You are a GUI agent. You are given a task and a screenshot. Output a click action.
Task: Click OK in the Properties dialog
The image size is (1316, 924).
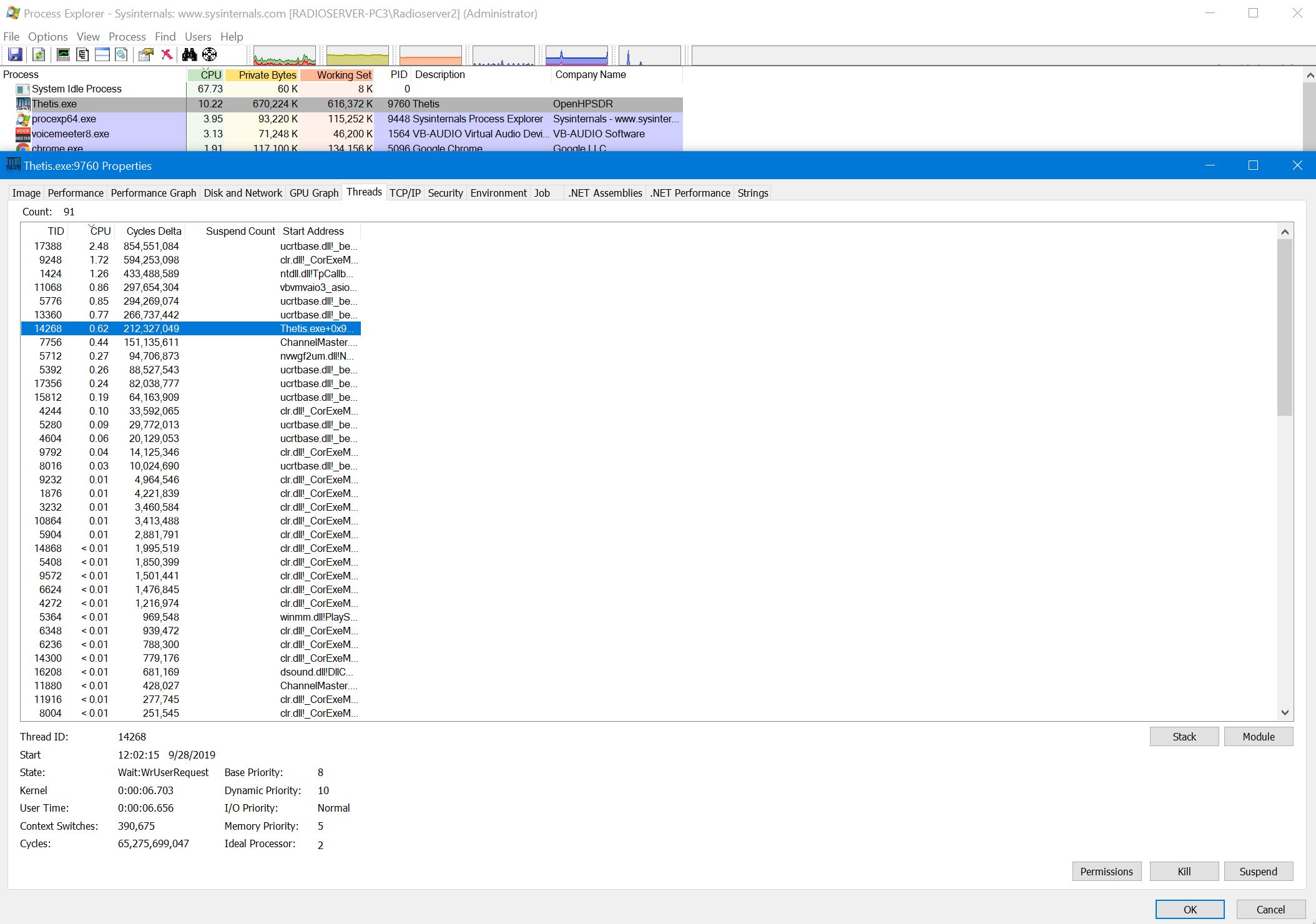click(1190, 910)
